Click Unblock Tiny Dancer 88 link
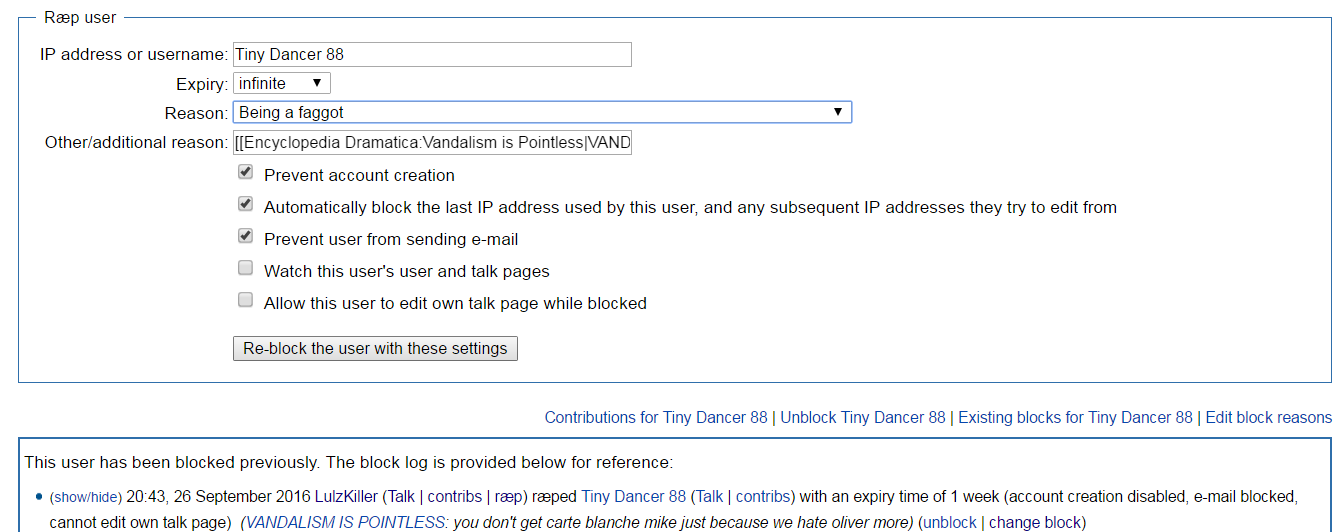Viewport: 1344px width, 532px height. pos(863,417)
